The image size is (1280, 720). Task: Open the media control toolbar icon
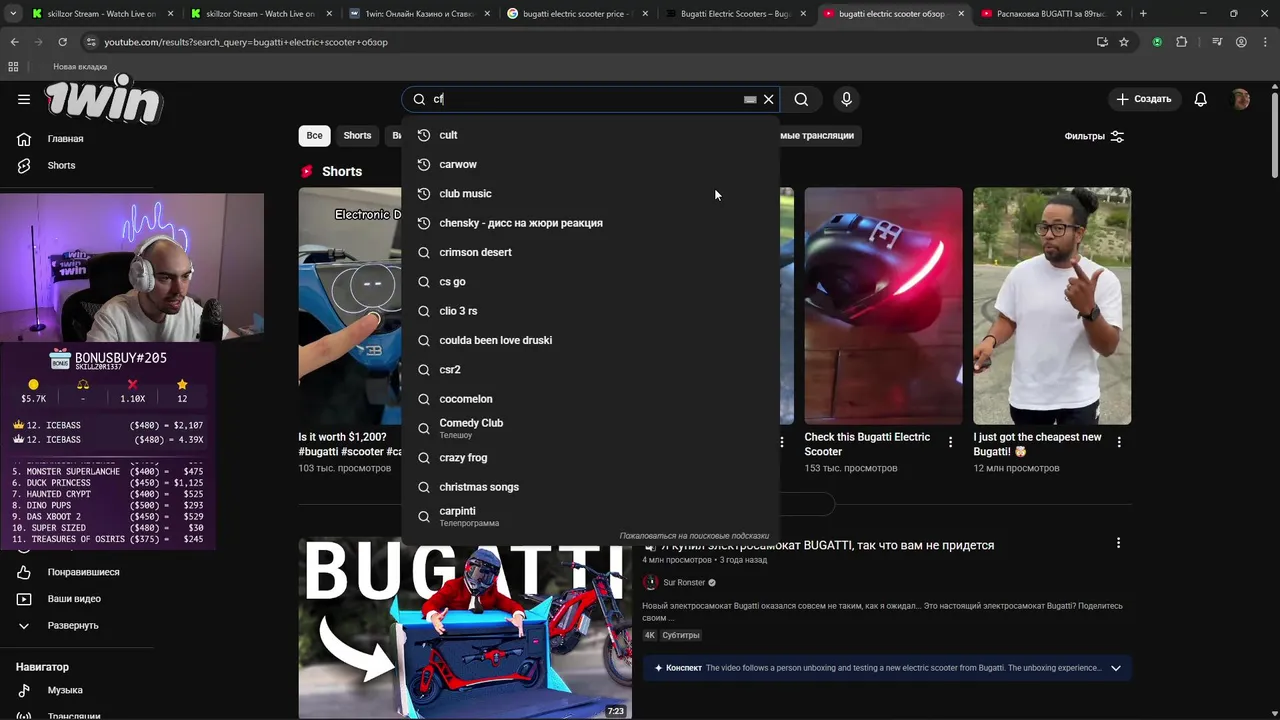[x=1217, y=42]
